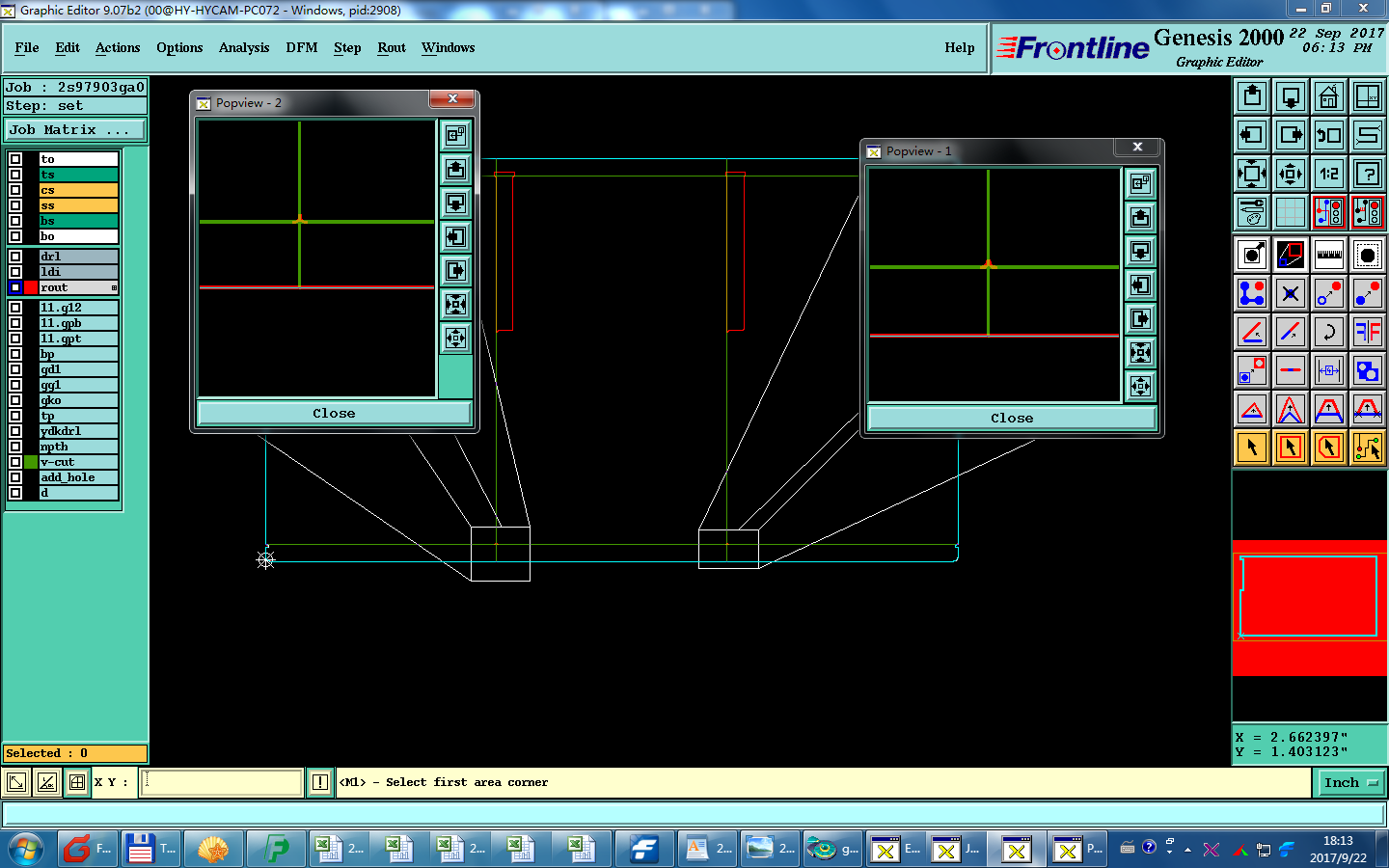Click the green color swatch on v-cut layer
This screenshot has width=1389, height=868.
point(31,462)
